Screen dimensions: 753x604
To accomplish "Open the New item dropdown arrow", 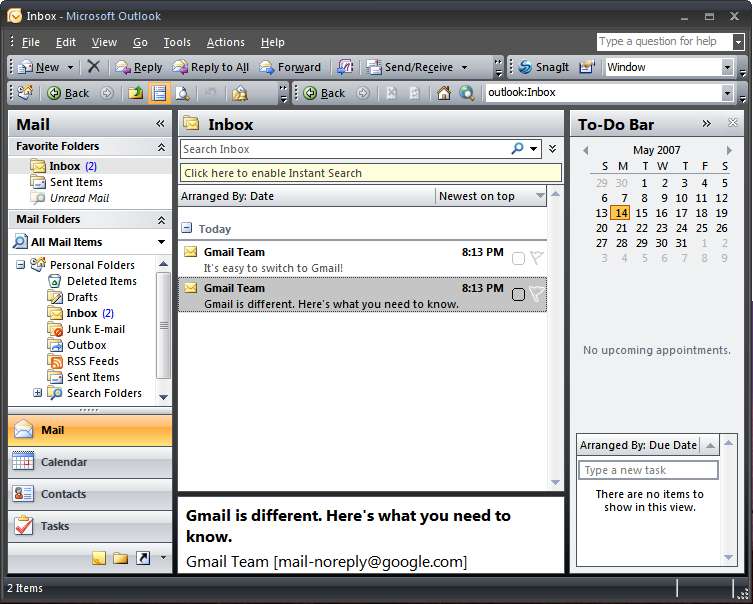I will [x=70, y=67].
